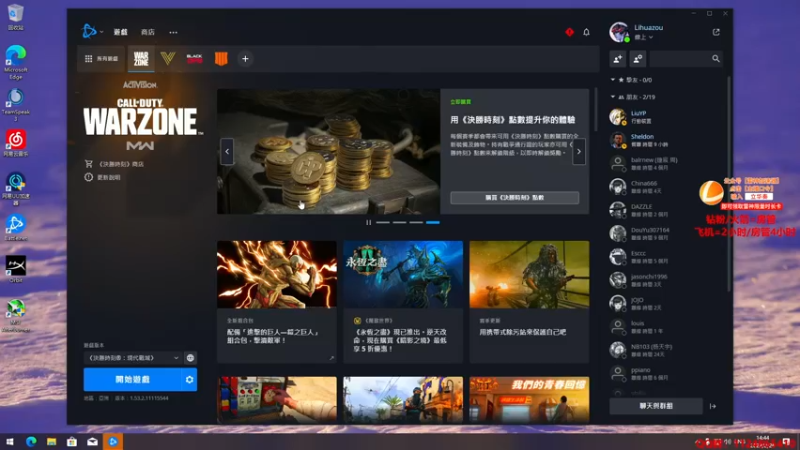Open the patch notes link
The height and width of the screenshot is (450, 800).
[103, 178]
